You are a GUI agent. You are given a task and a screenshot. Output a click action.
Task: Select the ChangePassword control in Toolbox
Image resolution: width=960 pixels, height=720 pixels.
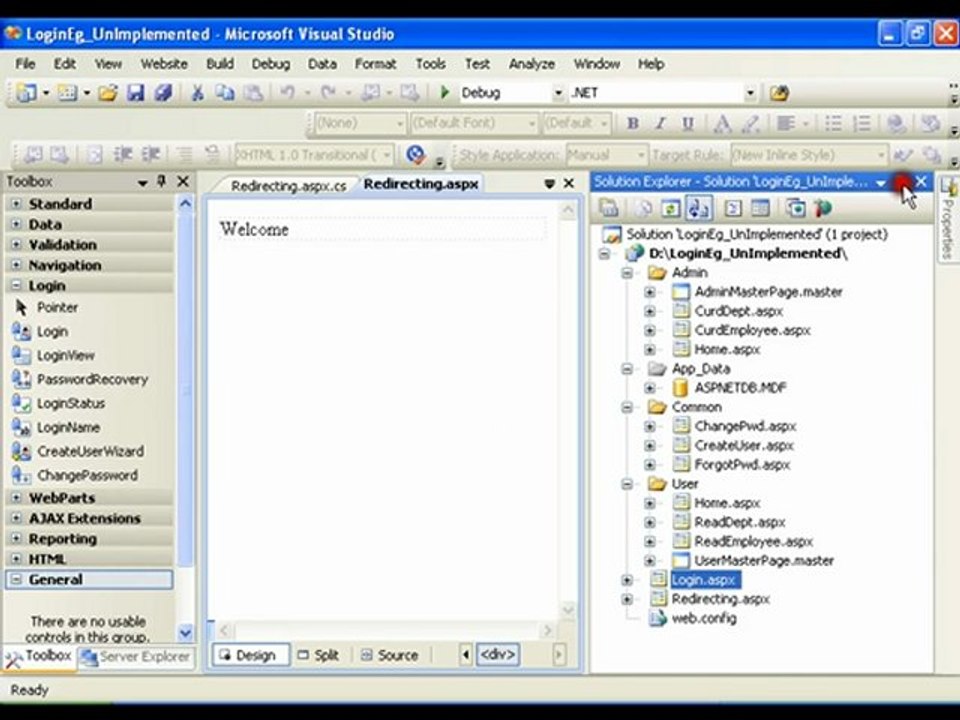[89, 475]
